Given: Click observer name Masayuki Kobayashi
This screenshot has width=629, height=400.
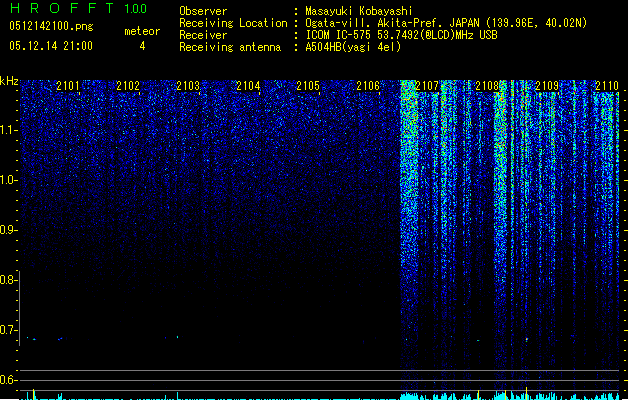Looking at the screenshot, I should click(x=359, y=11).
